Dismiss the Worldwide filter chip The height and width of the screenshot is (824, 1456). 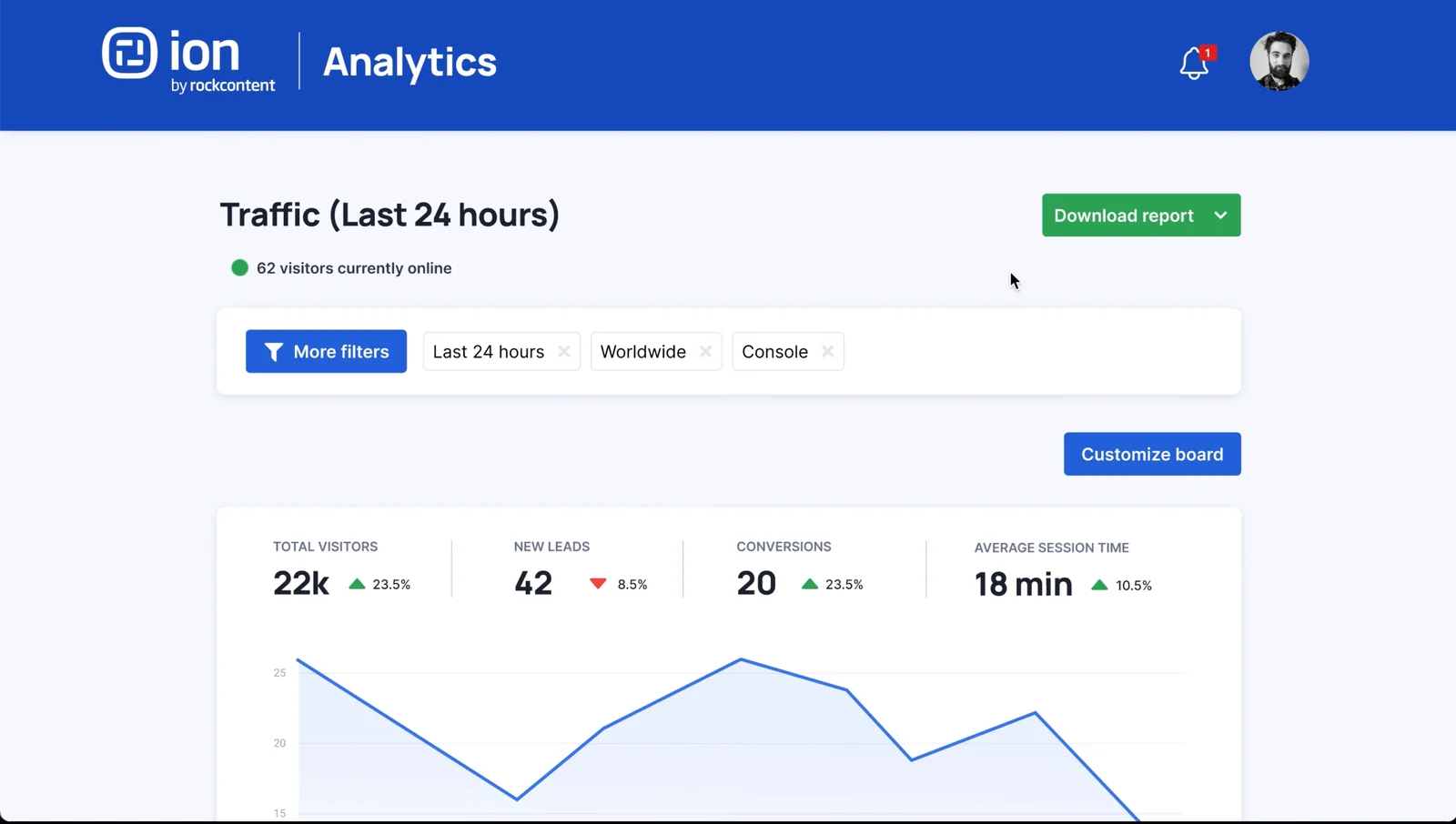(705, 351)
